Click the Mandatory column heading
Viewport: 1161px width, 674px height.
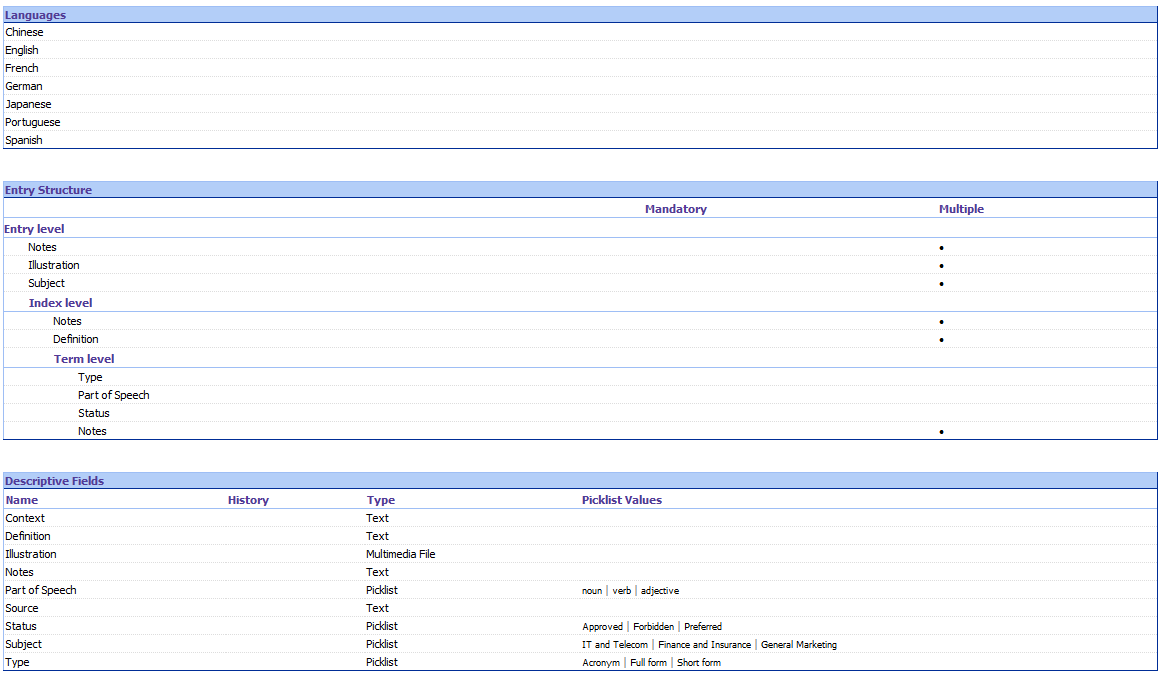(x=675, y=209)
